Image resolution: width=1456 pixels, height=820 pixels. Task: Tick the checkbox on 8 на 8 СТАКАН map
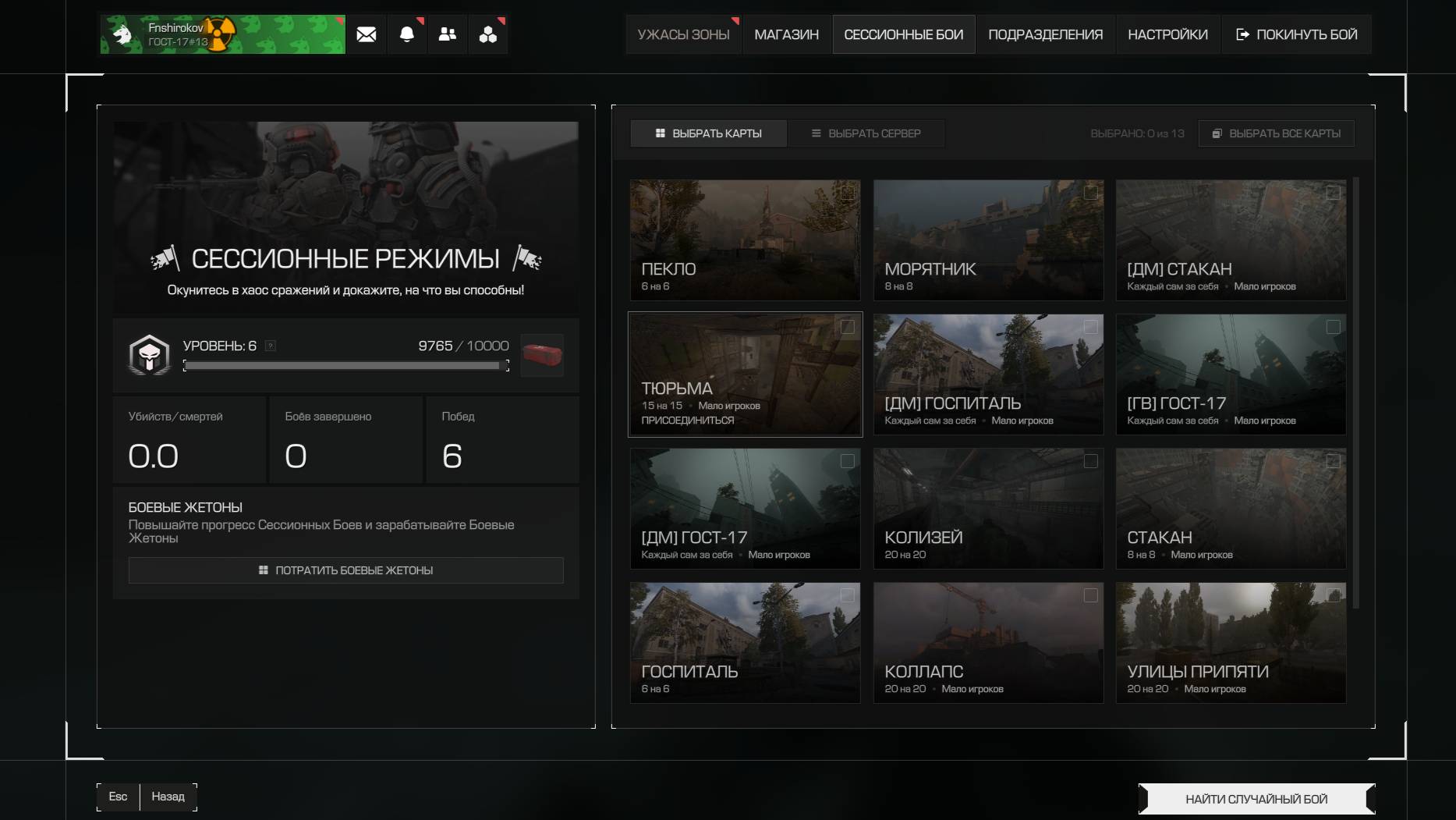[x=1333, y=461]
